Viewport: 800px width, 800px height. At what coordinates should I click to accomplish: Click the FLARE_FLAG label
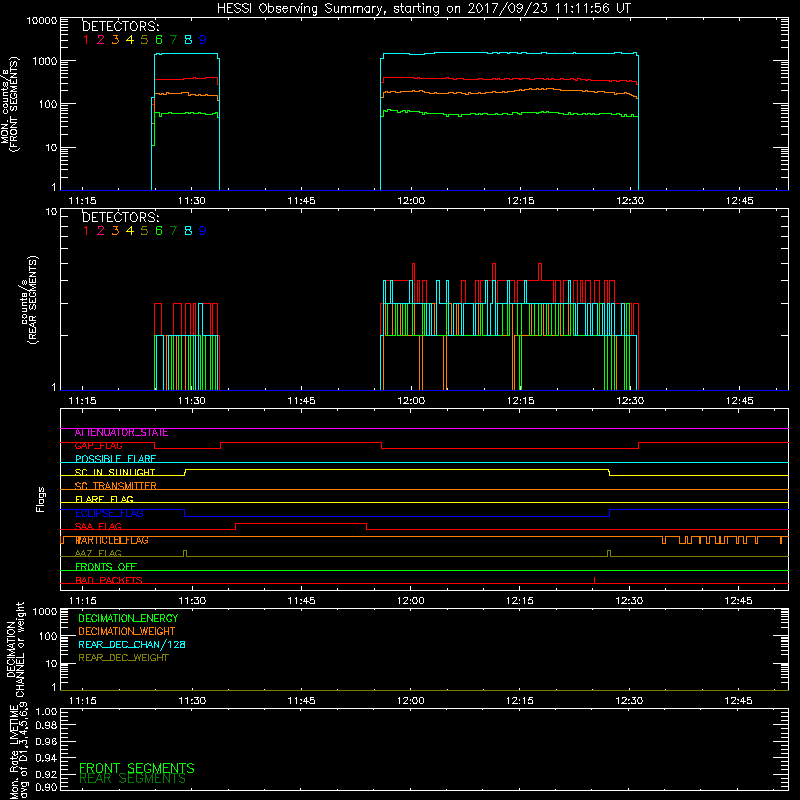click(104, 499)
